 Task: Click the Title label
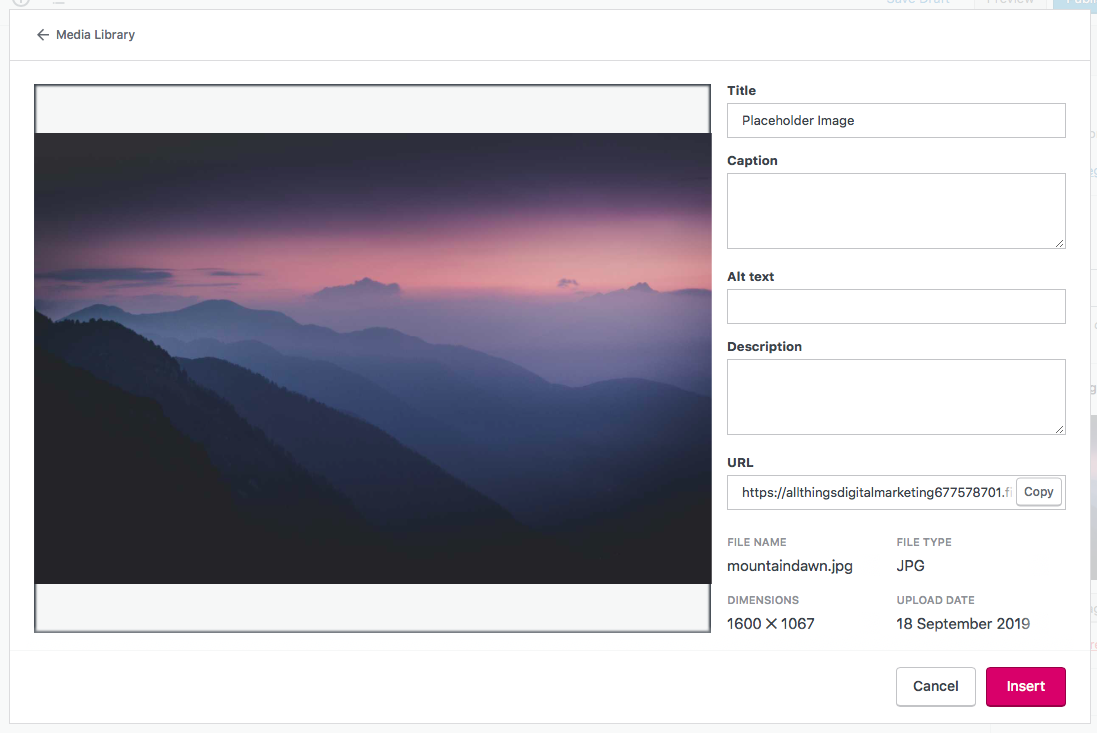[741, 90]
